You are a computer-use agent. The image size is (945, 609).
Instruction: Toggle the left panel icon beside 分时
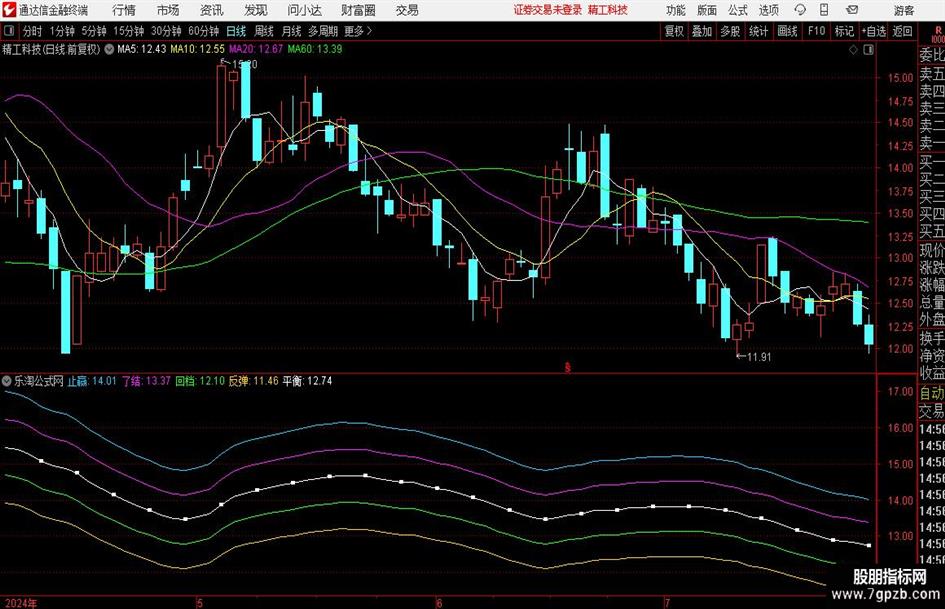[x=8, y=31]
